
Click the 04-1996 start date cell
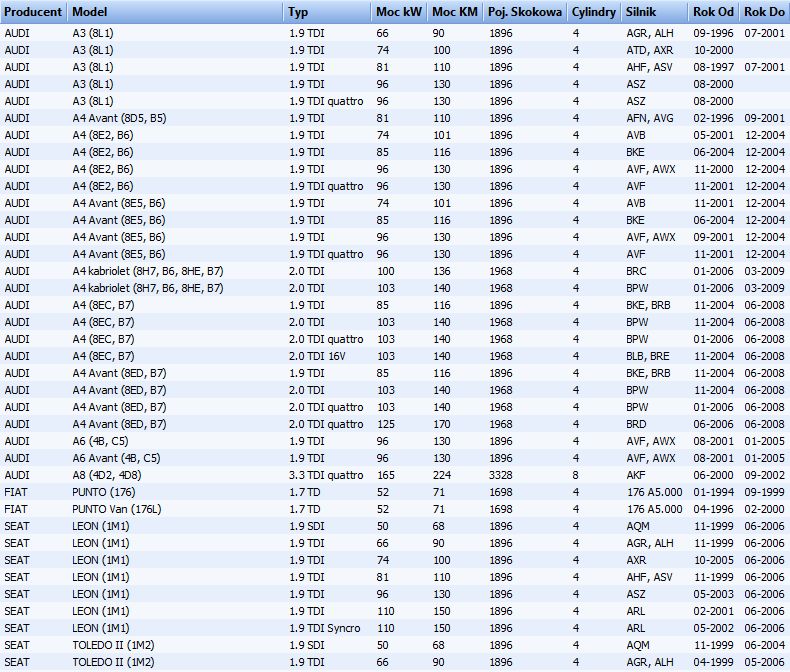pos(713,509)
